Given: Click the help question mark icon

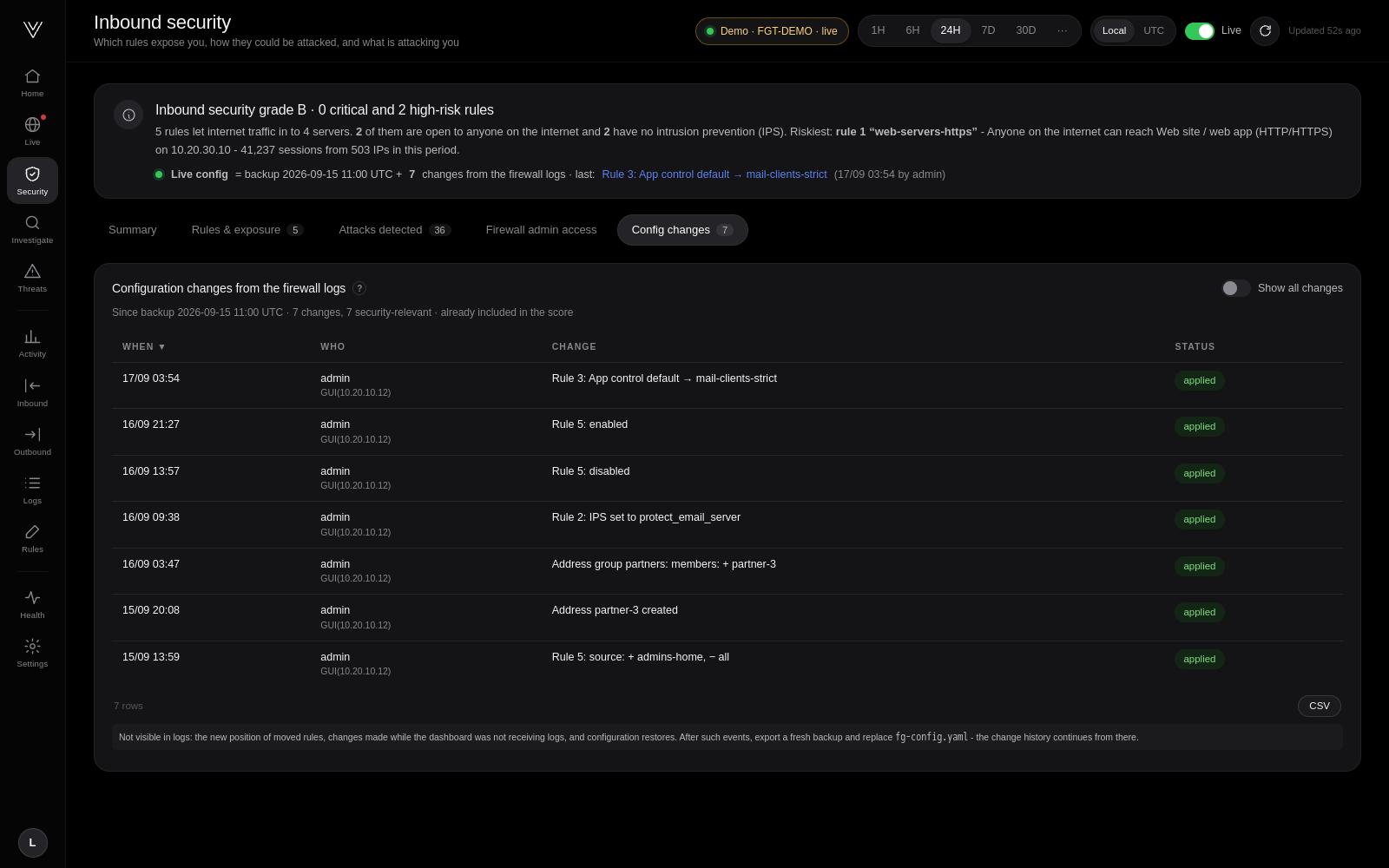Looking at the screenshot, I should pyautogui.click(x=359, y=288).
